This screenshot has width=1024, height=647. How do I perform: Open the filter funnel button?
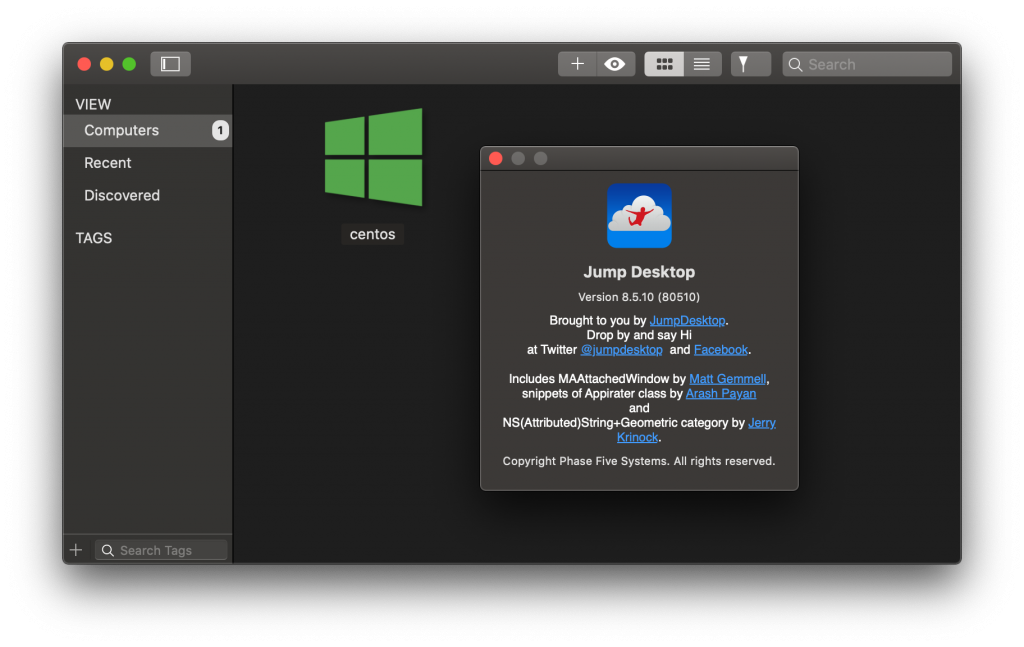coord(750,64)
